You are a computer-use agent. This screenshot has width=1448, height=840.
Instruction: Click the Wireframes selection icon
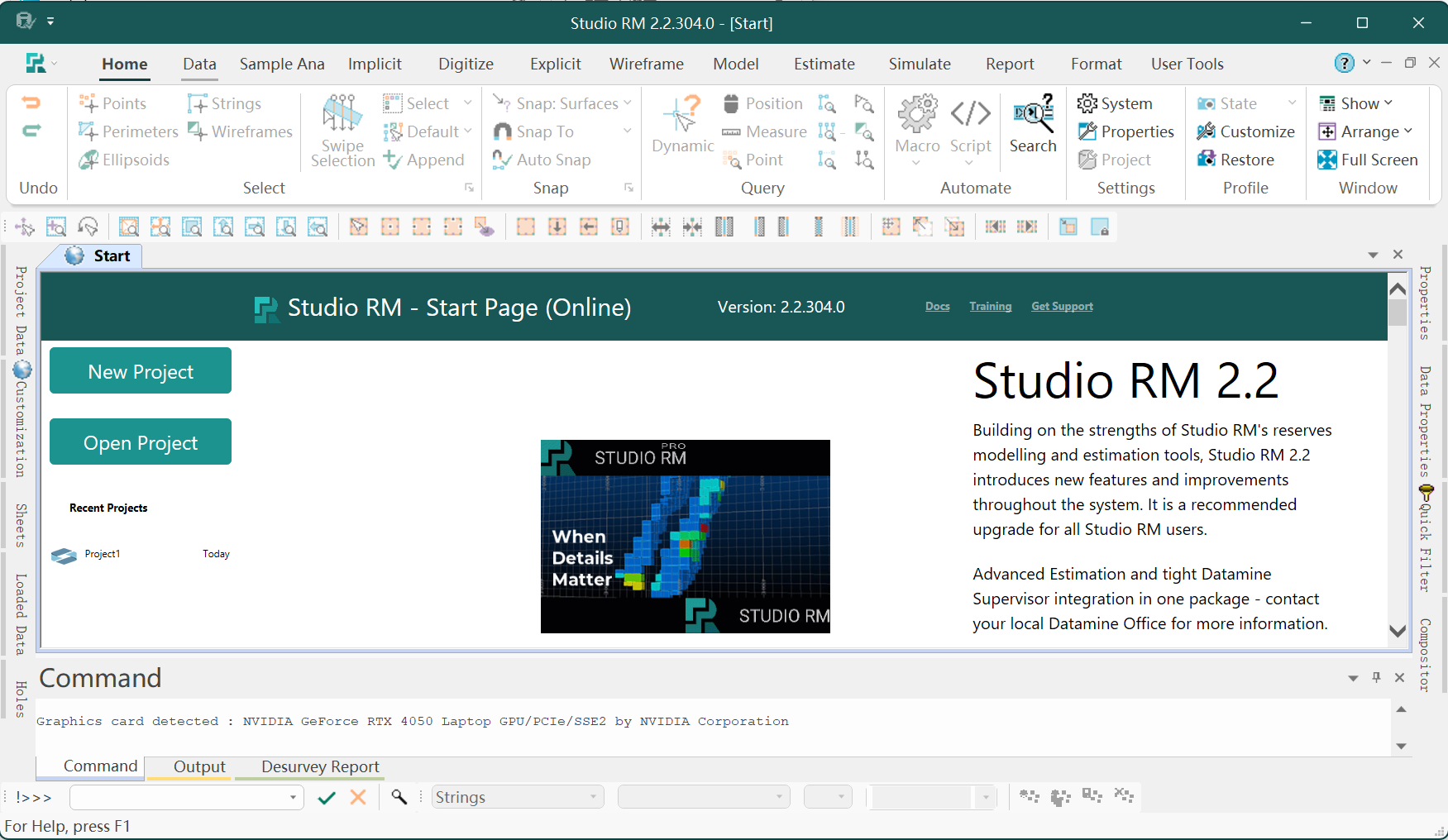pos(198,131)
